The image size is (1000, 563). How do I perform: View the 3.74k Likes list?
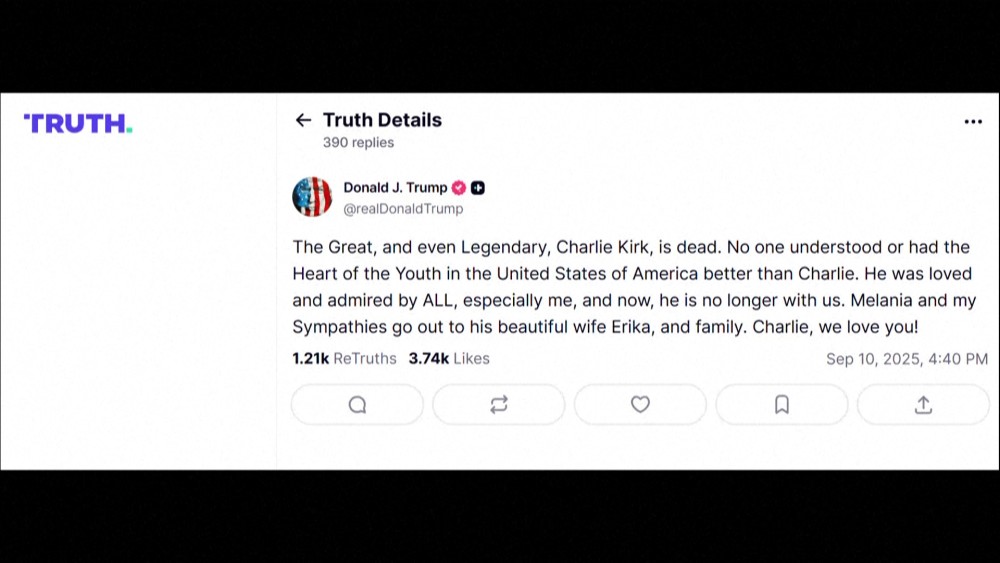449,358
